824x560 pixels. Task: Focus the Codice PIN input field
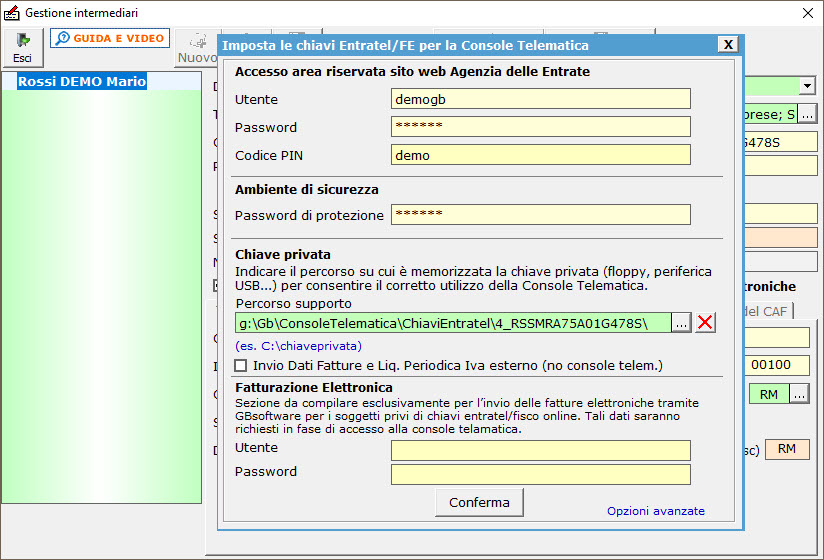pyautogui.click(x=540, y=155)
